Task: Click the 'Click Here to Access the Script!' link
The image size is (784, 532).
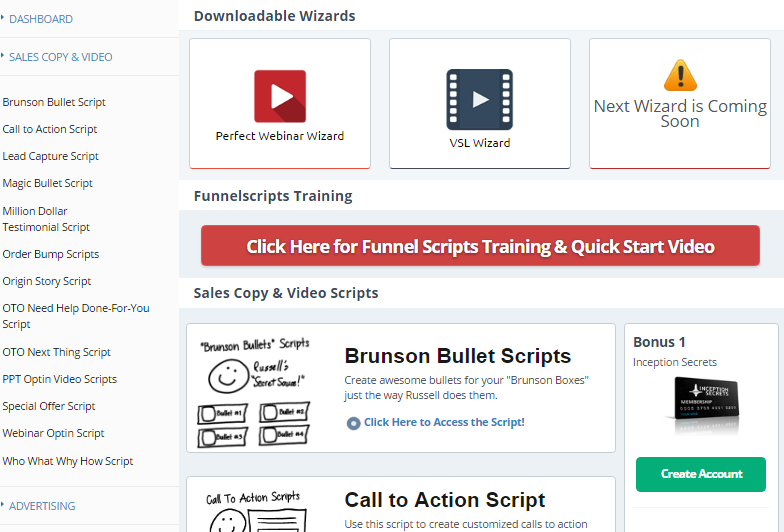Action: coord(444,422)
